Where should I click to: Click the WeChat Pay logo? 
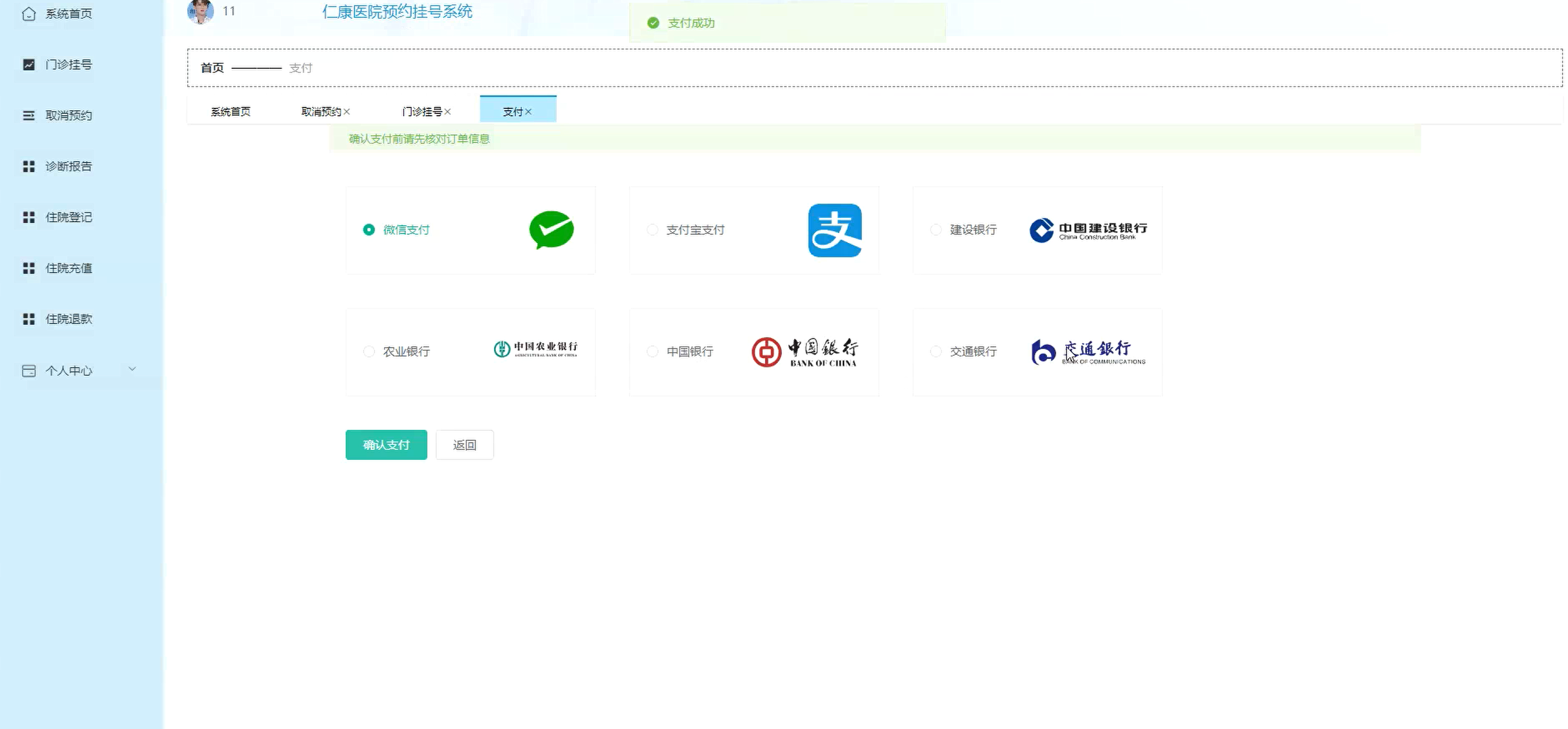[x=551, y=230]
